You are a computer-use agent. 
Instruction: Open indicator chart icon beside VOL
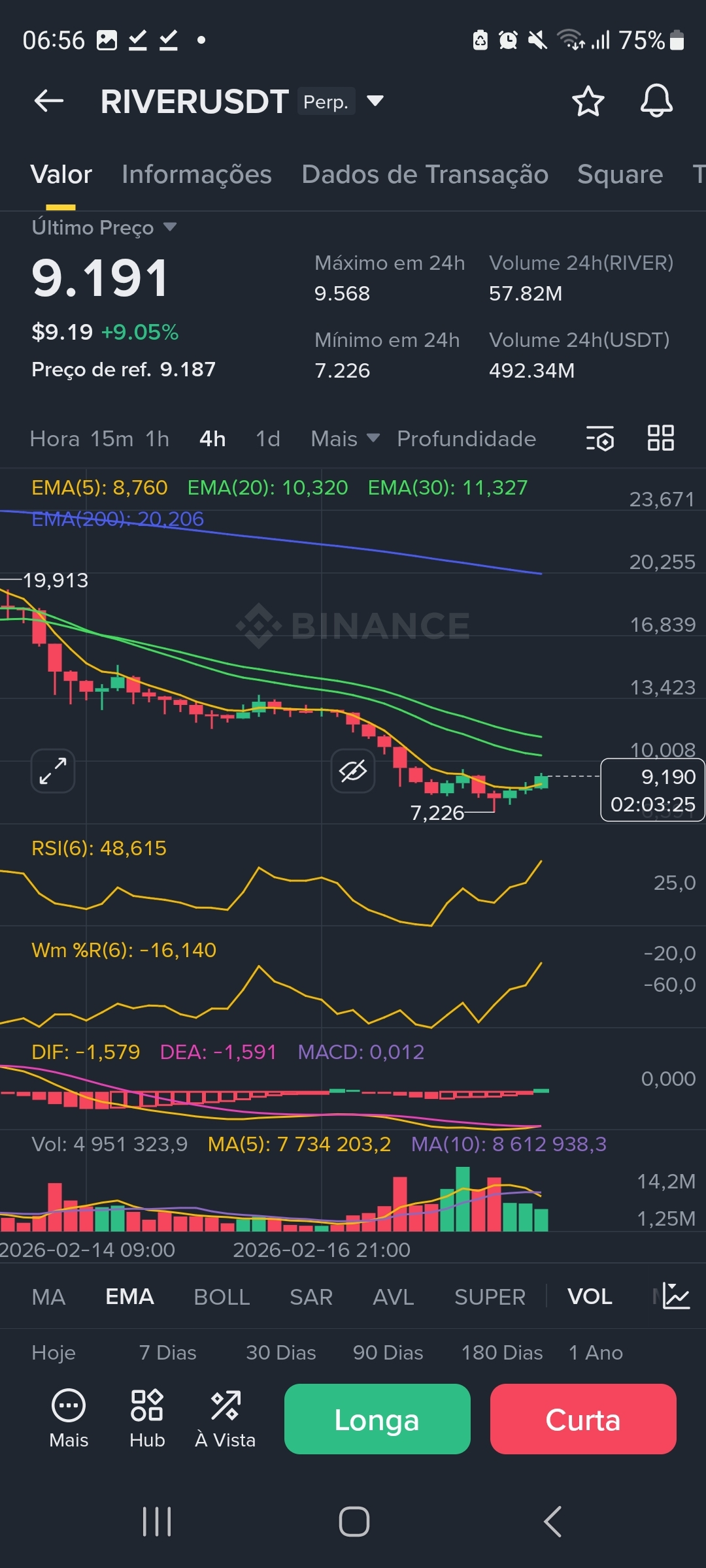pos(676,1296)
